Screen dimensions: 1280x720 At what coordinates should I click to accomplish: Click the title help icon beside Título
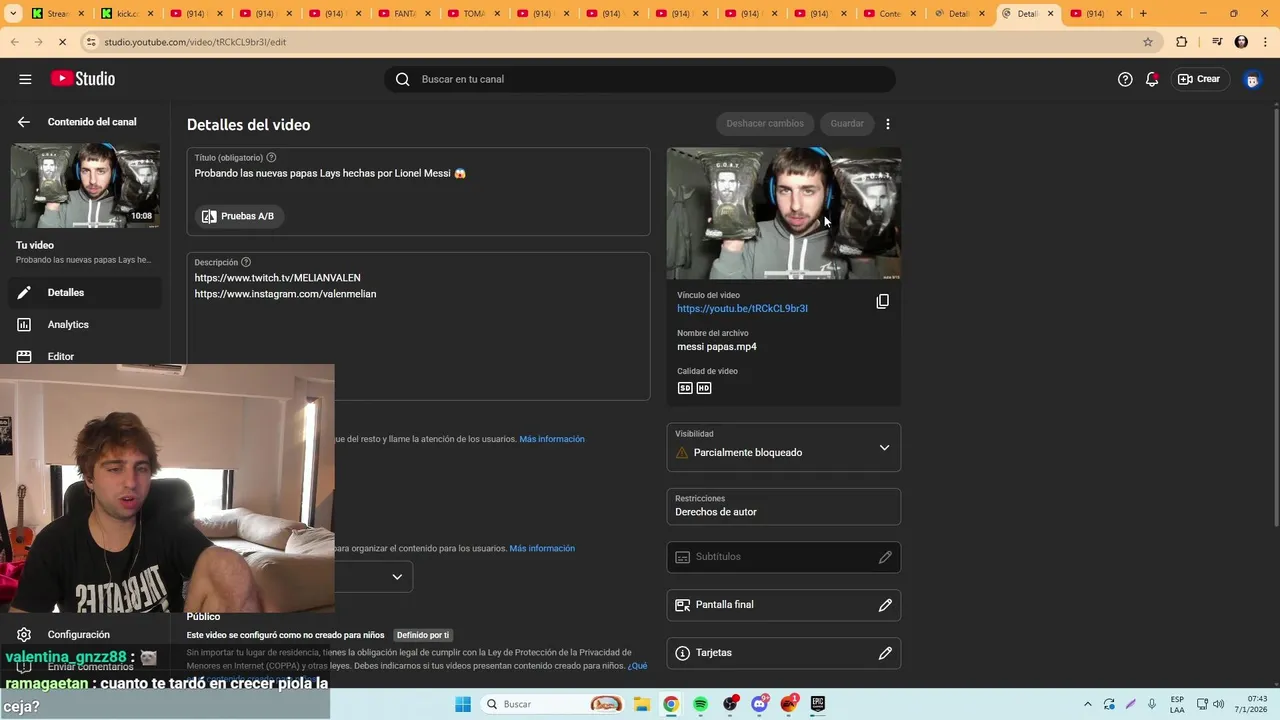(x=271, y=158)
